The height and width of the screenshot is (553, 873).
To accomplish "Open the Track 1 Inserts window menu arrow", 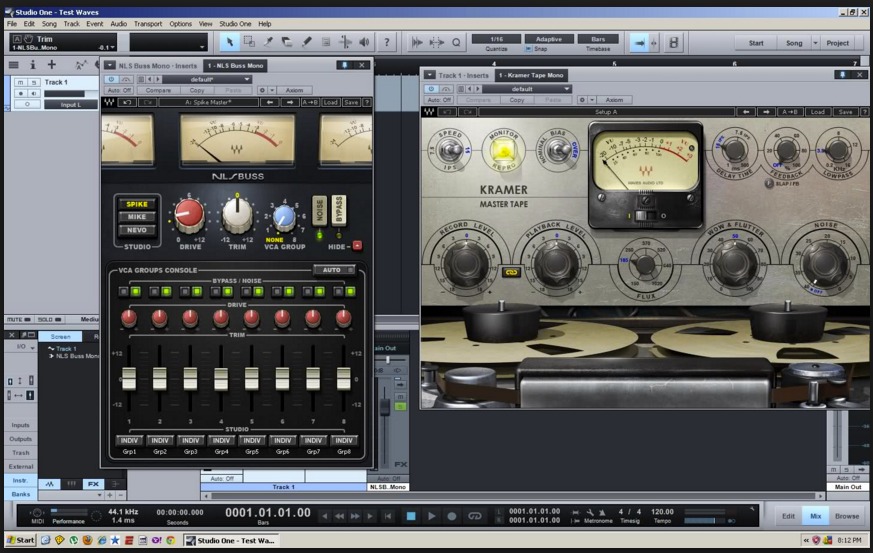I will point(430,75).
